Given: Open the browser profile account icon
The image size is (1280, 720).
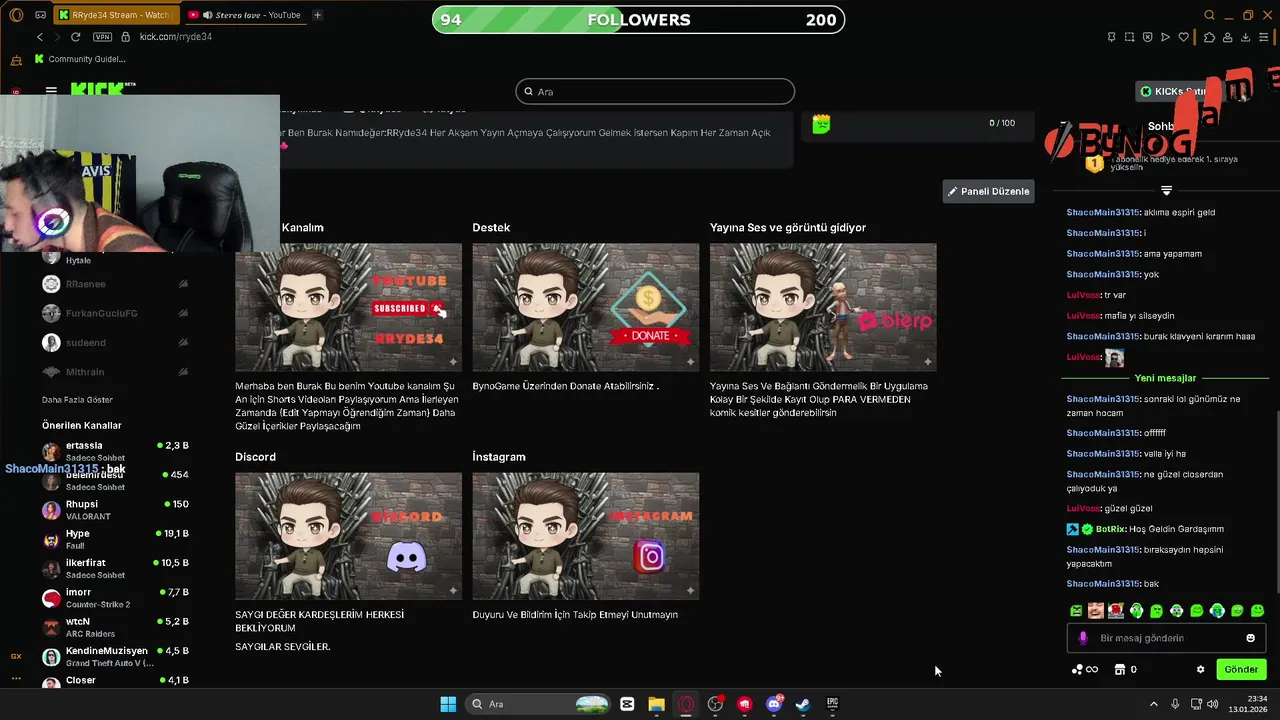Looking at the screenshot, I should (x=1227, y=37).
